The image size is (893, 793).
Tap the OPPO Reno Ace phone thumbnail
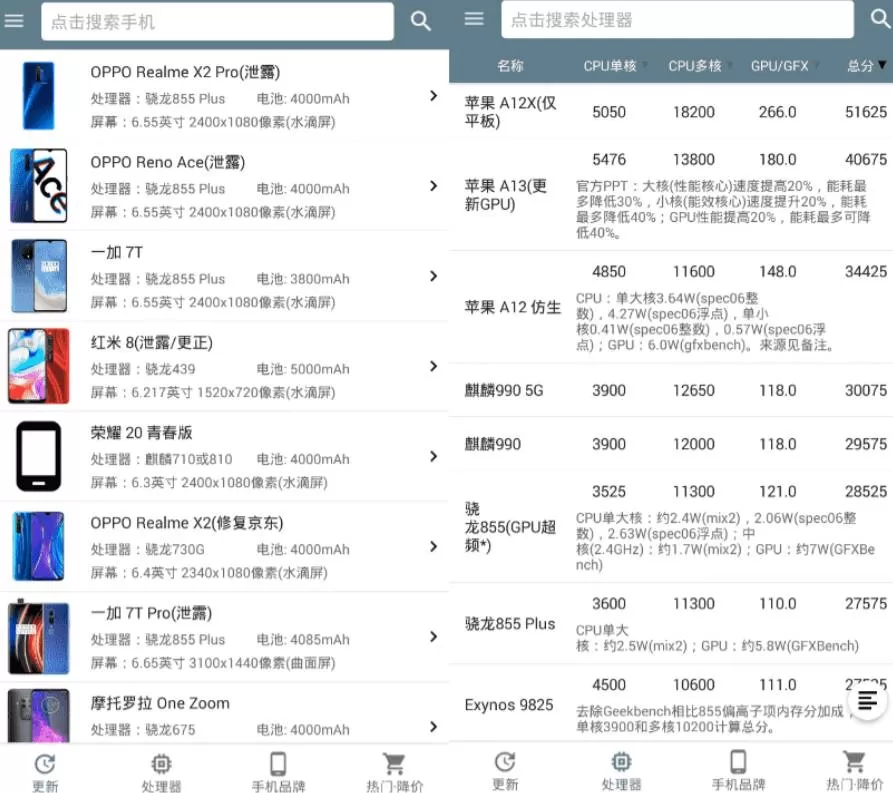[38, 186]
